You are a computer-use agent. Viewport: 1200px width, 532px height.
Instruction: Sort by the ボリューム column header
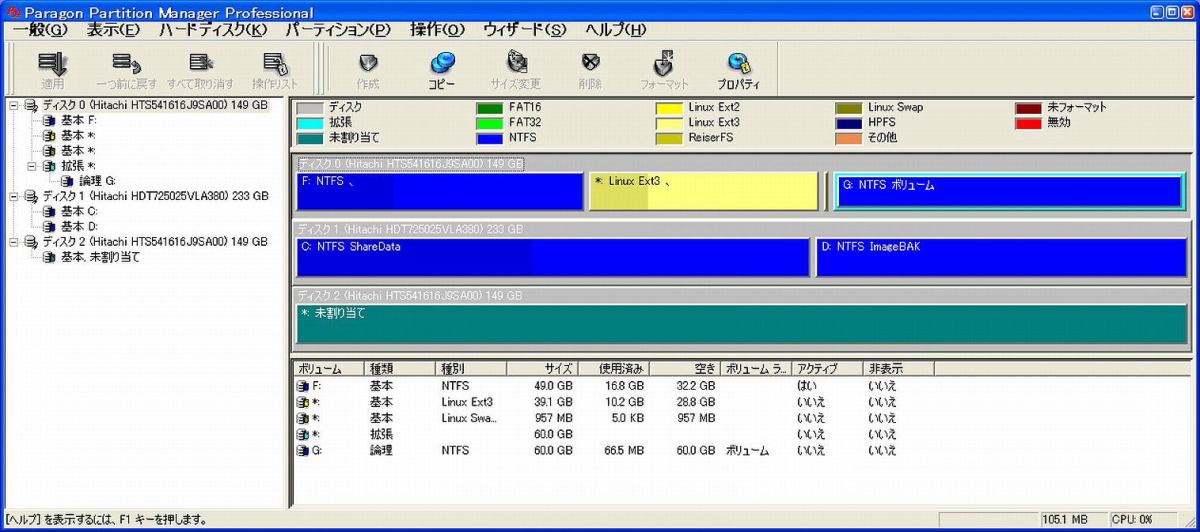pyautogui.click(x=328, y=369)
